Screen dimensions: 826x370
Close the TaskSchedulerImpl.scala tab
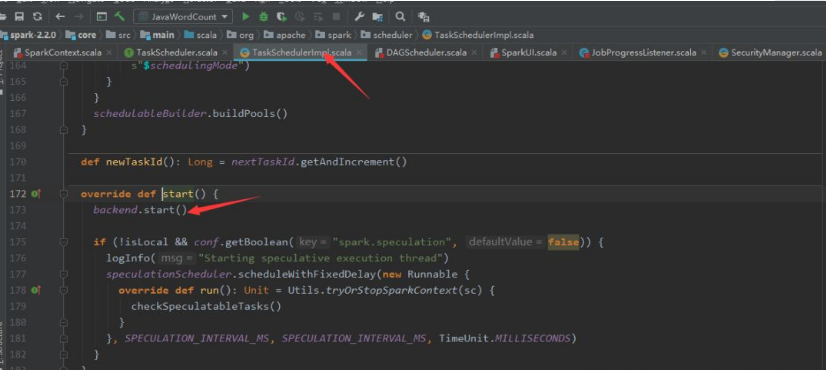tap(359, 53)
